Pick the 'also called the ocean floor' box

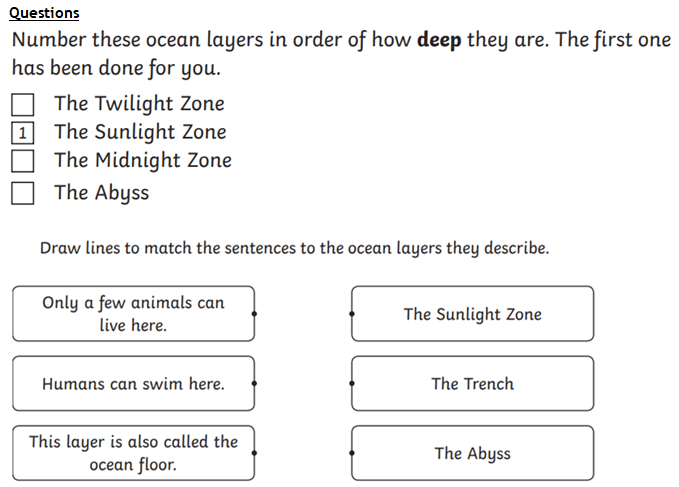tap(133, 453)
